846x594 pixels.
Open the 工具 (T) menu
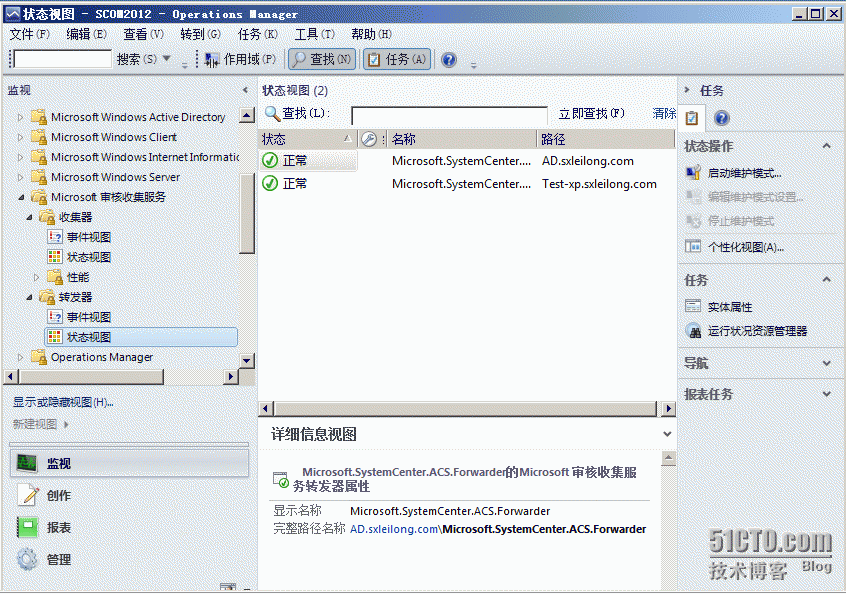tap(315, 35)
